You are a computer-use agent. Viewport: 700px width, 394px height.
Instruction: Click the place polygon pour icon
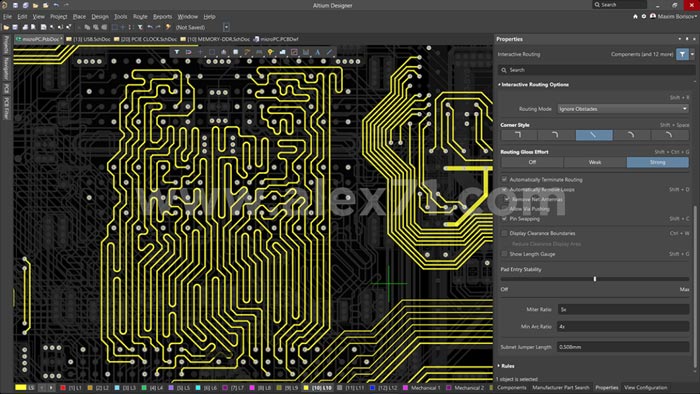282,52
